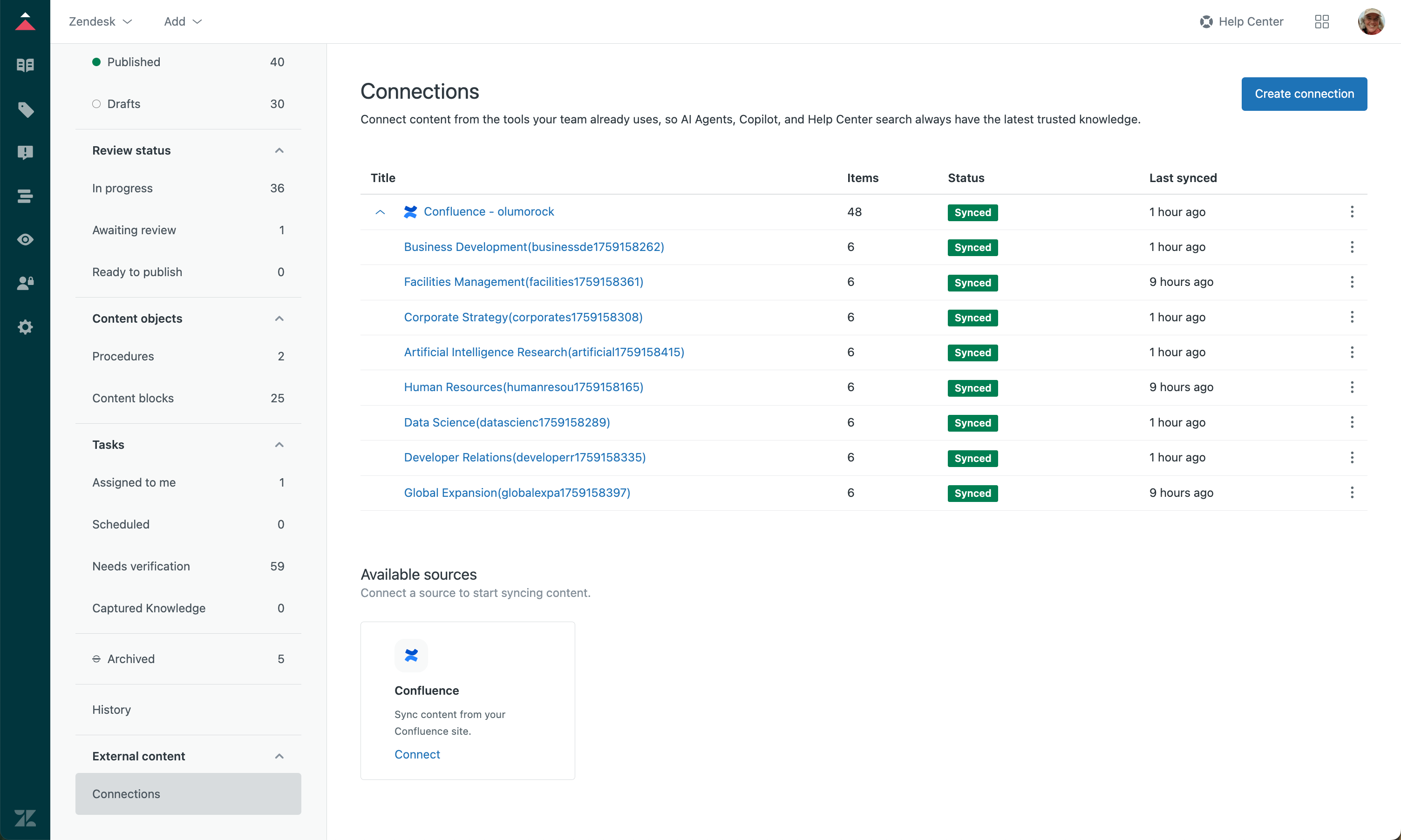Click the Connect link on Confluence card
Viewport: 1401px width, 840px height.
(417, 754)
